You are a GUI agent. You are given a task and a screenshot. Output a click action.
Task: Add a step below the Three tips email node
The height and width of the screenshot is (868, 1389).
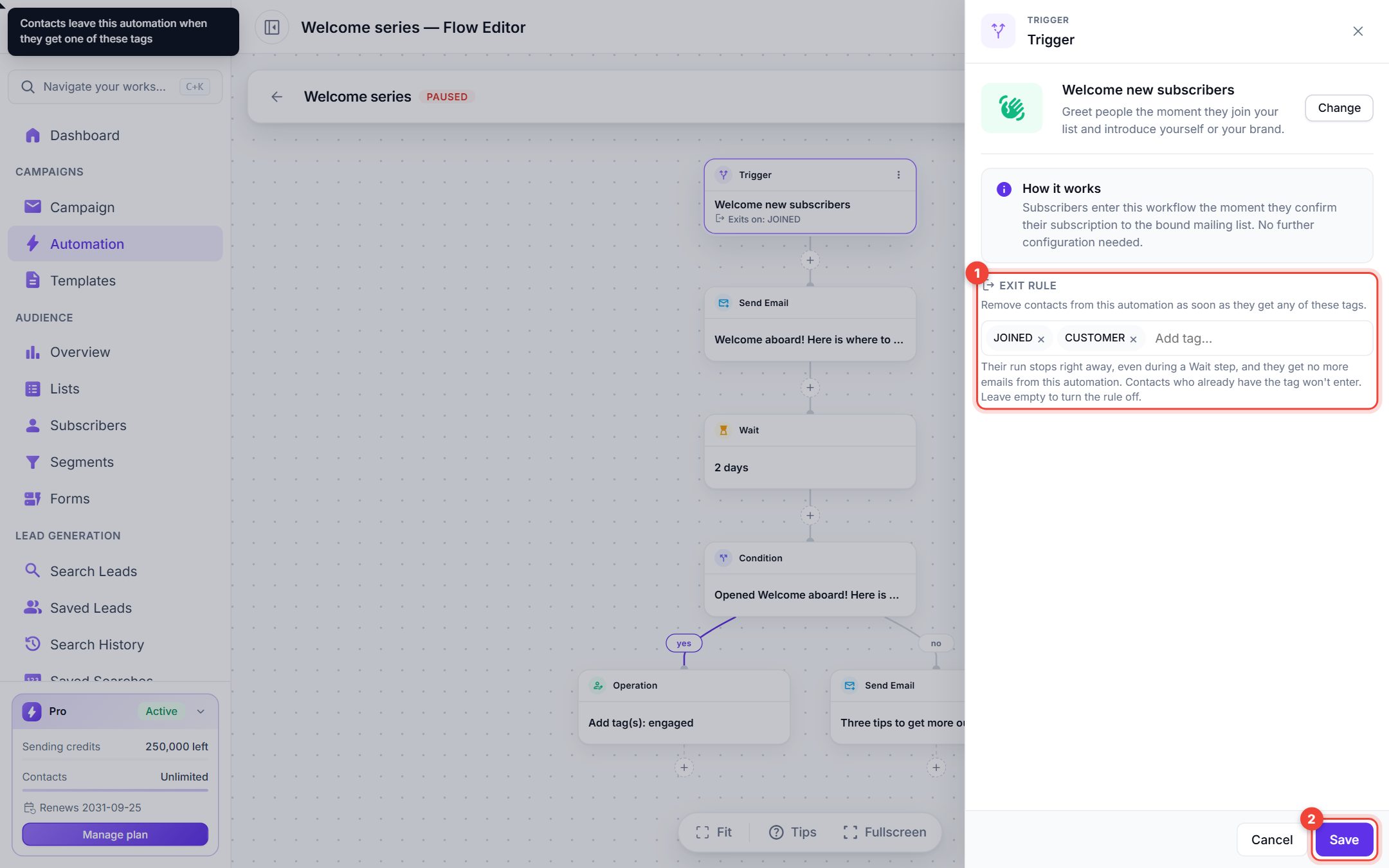(936, 767)
